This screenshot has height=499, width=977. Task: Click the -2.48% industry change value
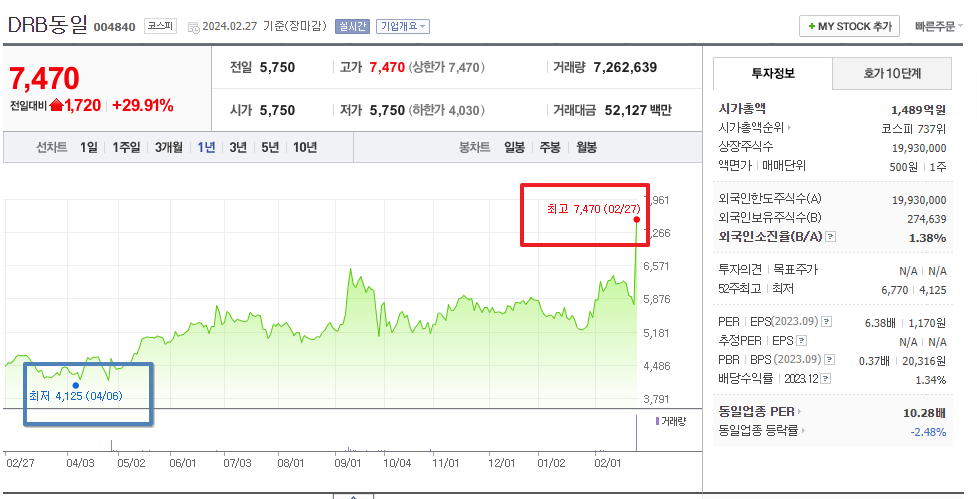(928, 432)
